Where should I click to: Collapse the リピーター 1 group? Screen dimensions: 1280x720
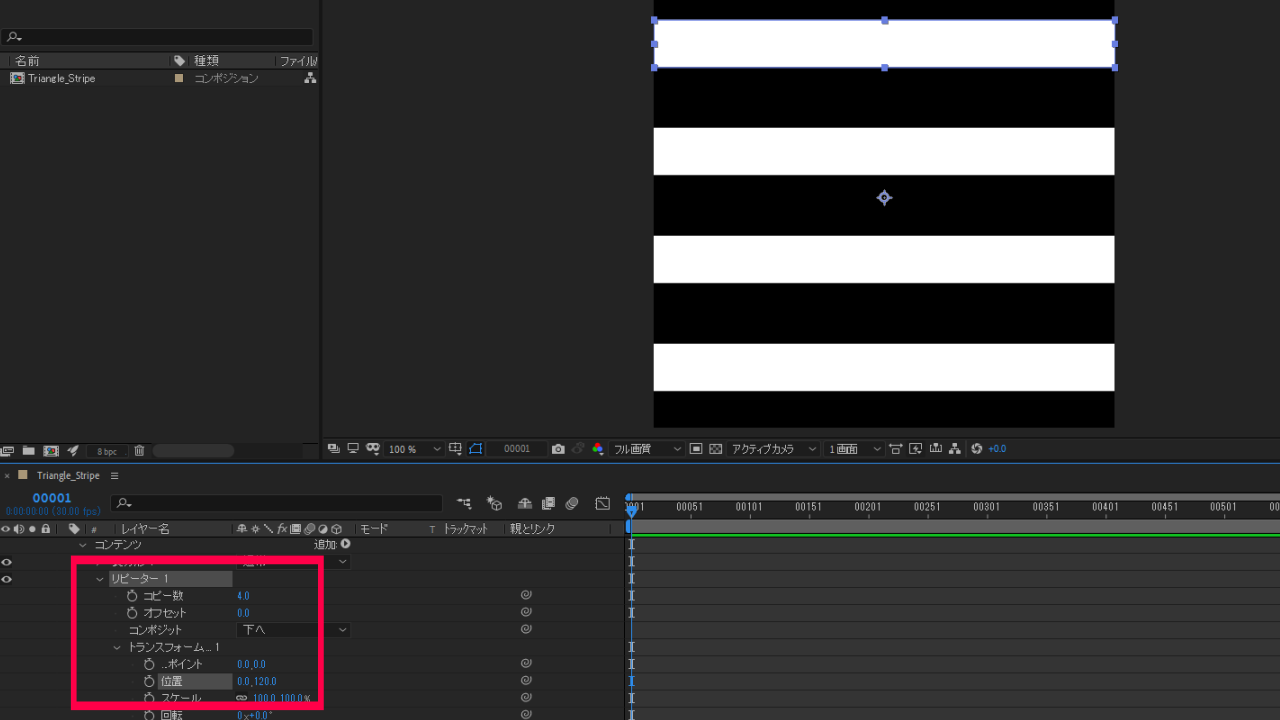(x=100, y=579)
